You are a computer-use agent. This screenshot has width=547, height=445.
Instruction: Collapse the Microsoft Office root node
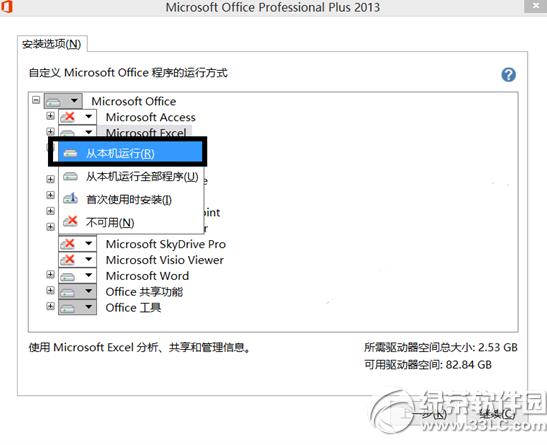(x=36, y=100)
